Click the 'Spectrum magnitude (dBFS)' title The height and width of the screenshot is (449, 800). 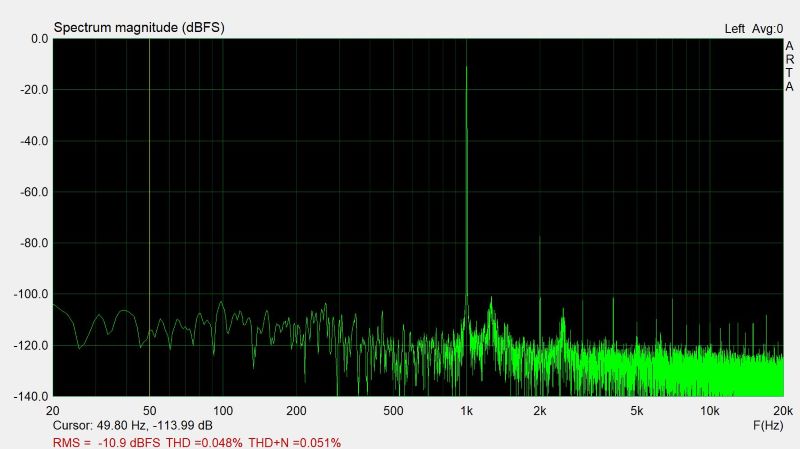(x=139, y=28)
